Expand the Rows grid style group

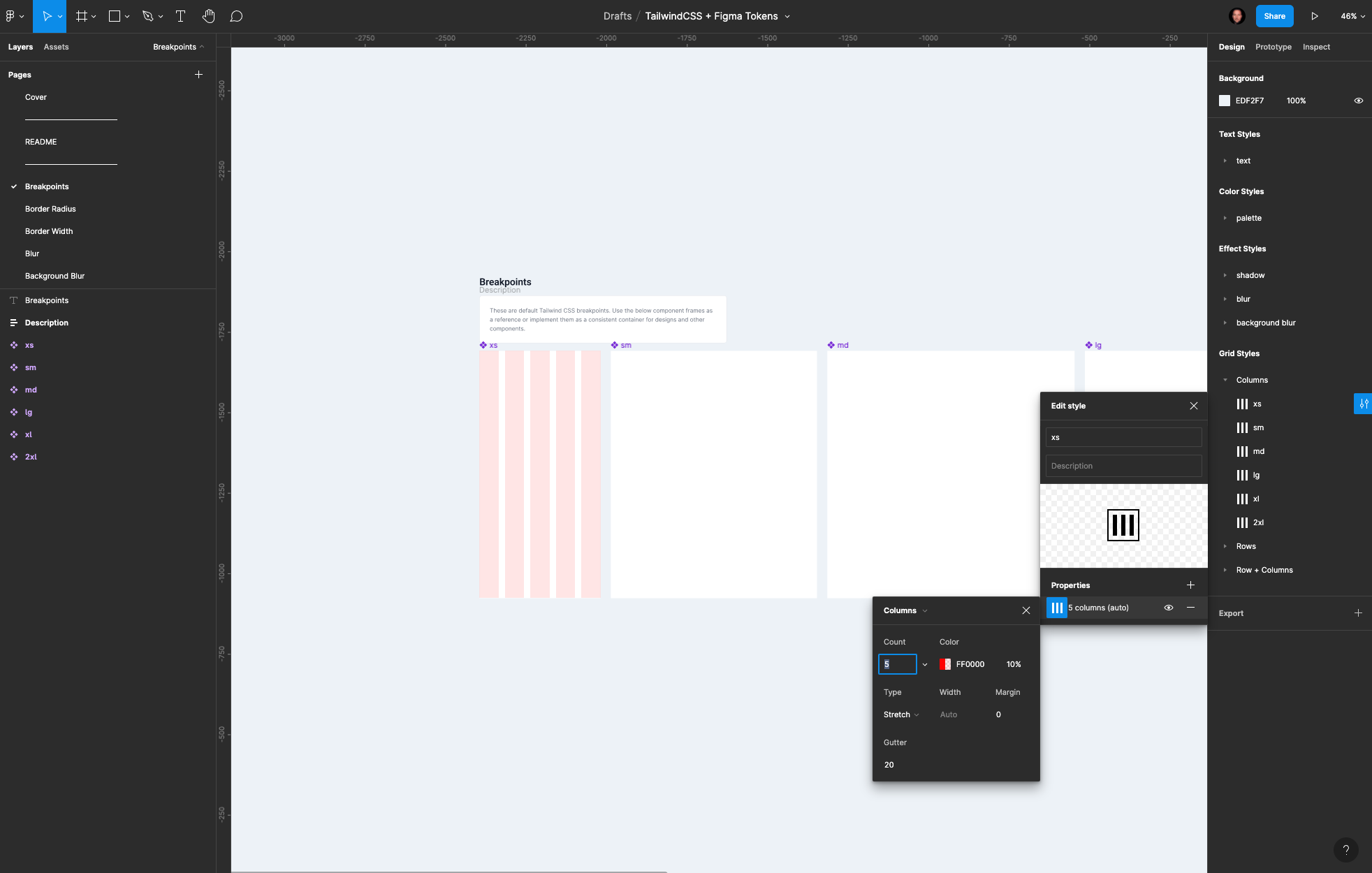(1226, 546)
